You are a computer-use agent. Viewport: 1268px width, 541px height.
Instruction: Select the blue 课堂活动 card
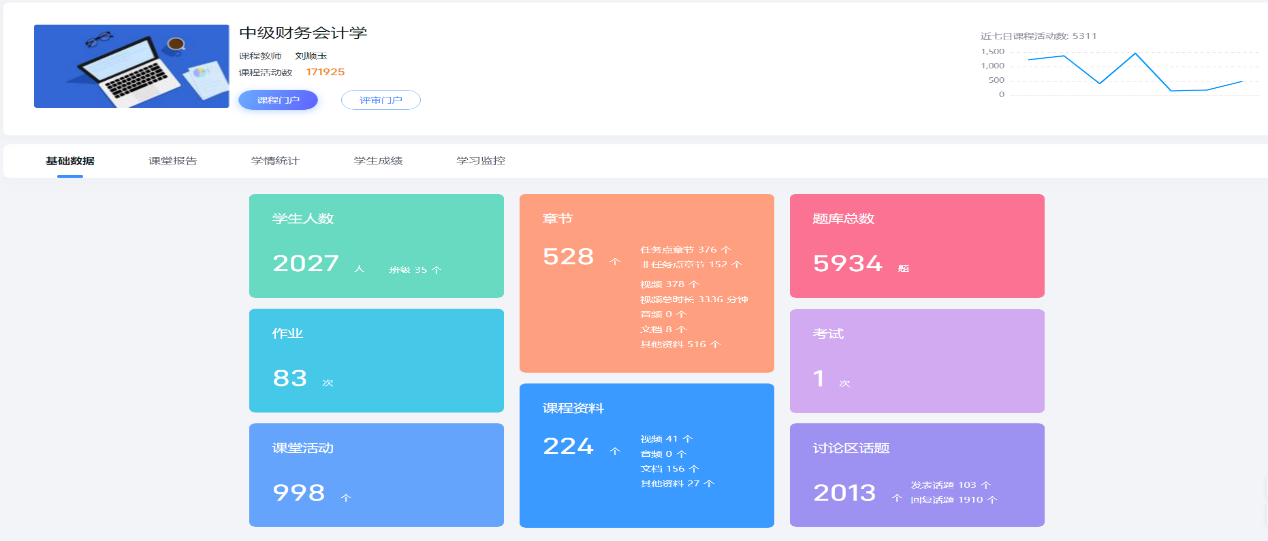click(376, 475)
